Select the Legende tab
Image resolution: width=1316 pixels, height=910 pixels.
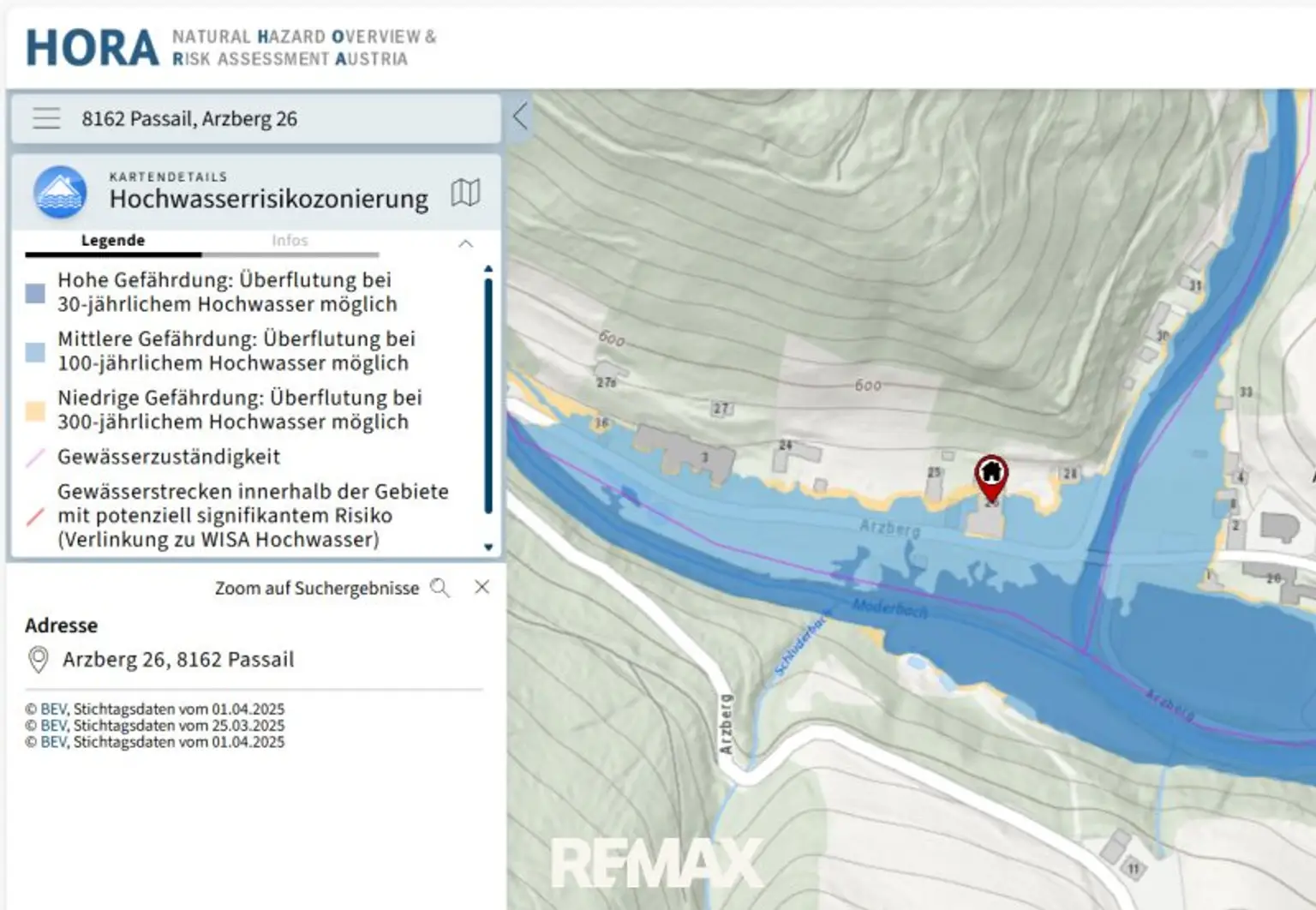pyautogui.click(x=112, y=241)
